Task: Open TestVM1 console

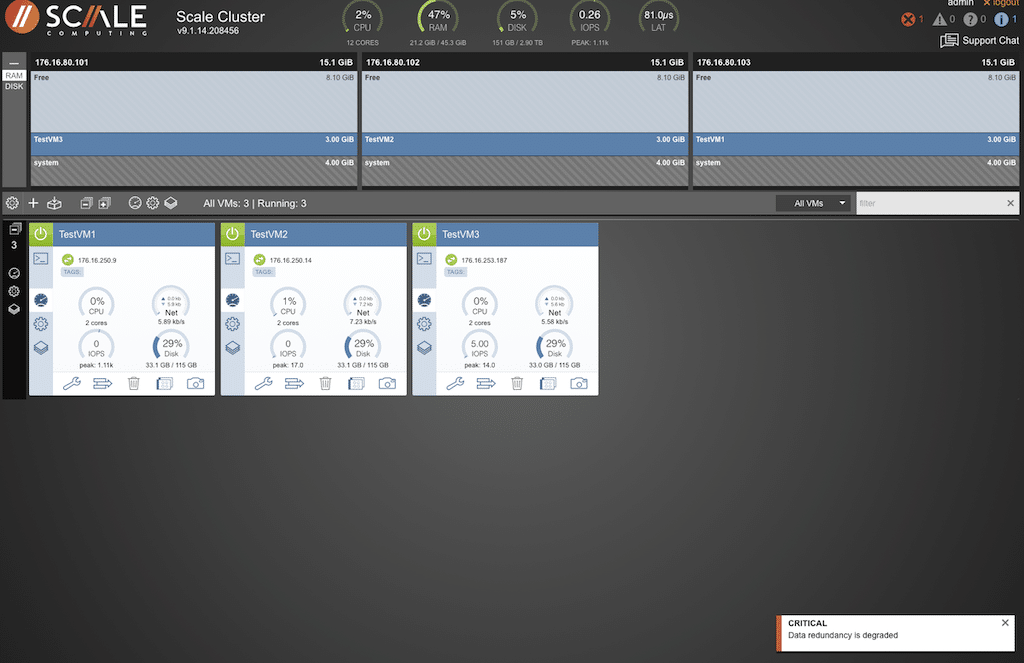Action: click(41, 259)
